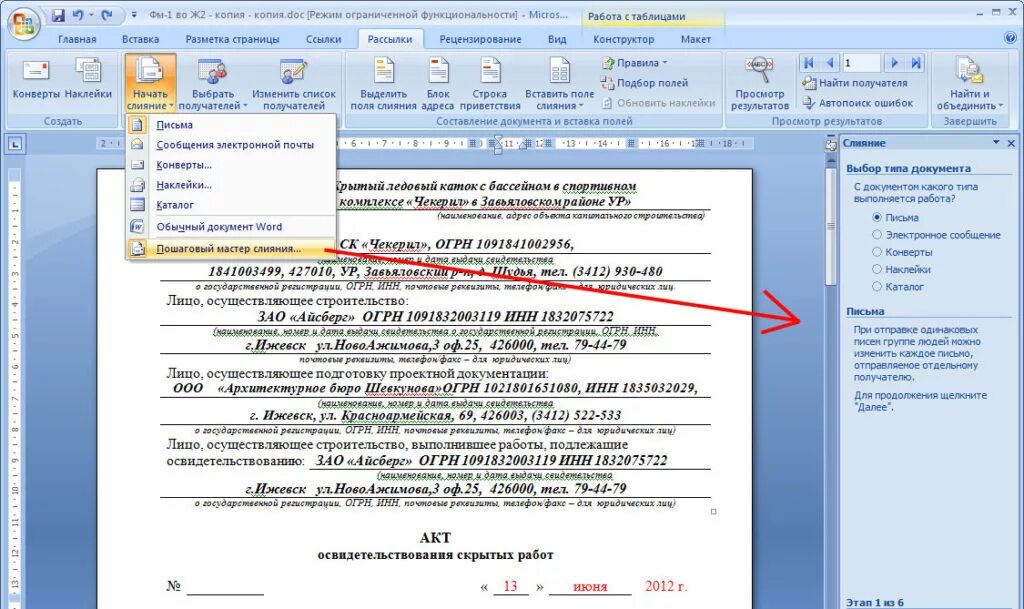1024x609 pixels.
Task: Click Выделить поля слияния
Action: click(383, 83)
